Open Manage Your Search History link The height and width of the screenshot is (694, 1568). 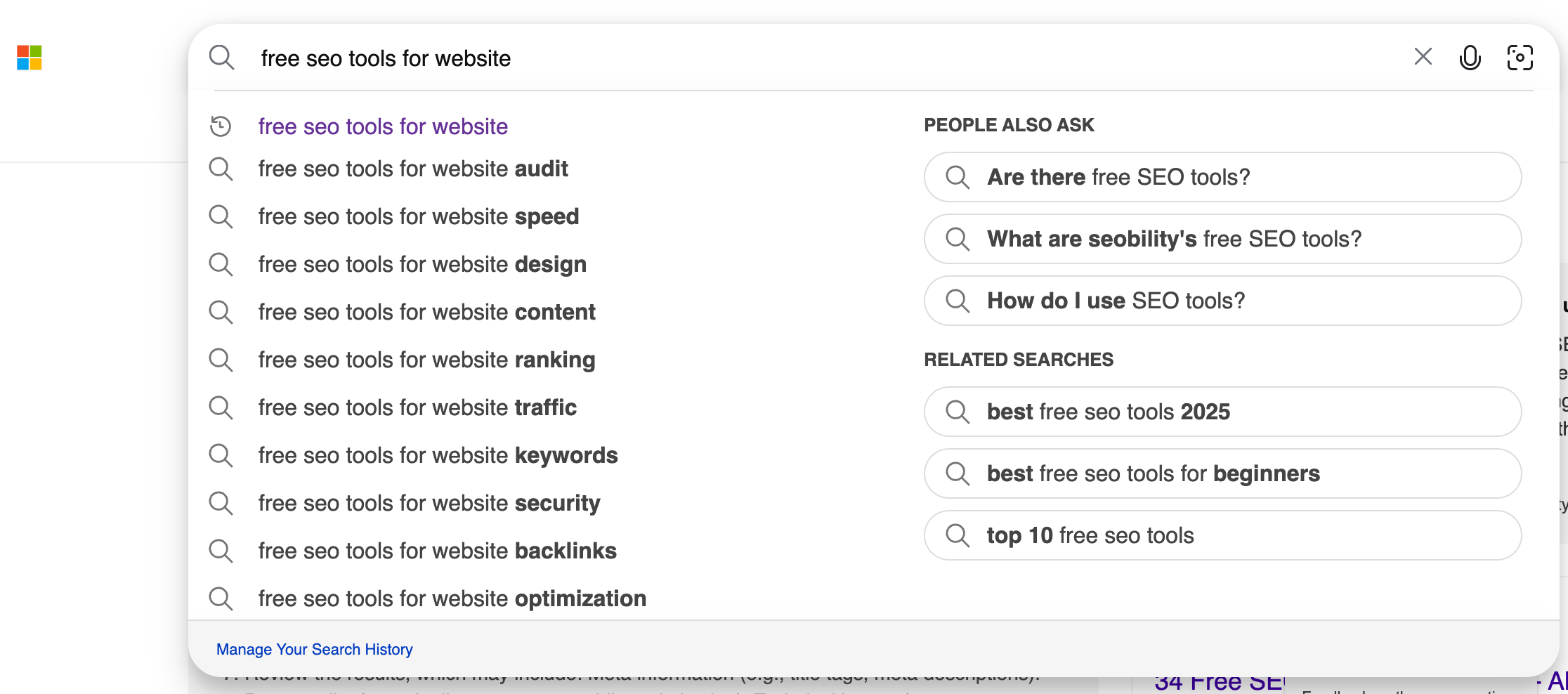click(x=315, y=650)
